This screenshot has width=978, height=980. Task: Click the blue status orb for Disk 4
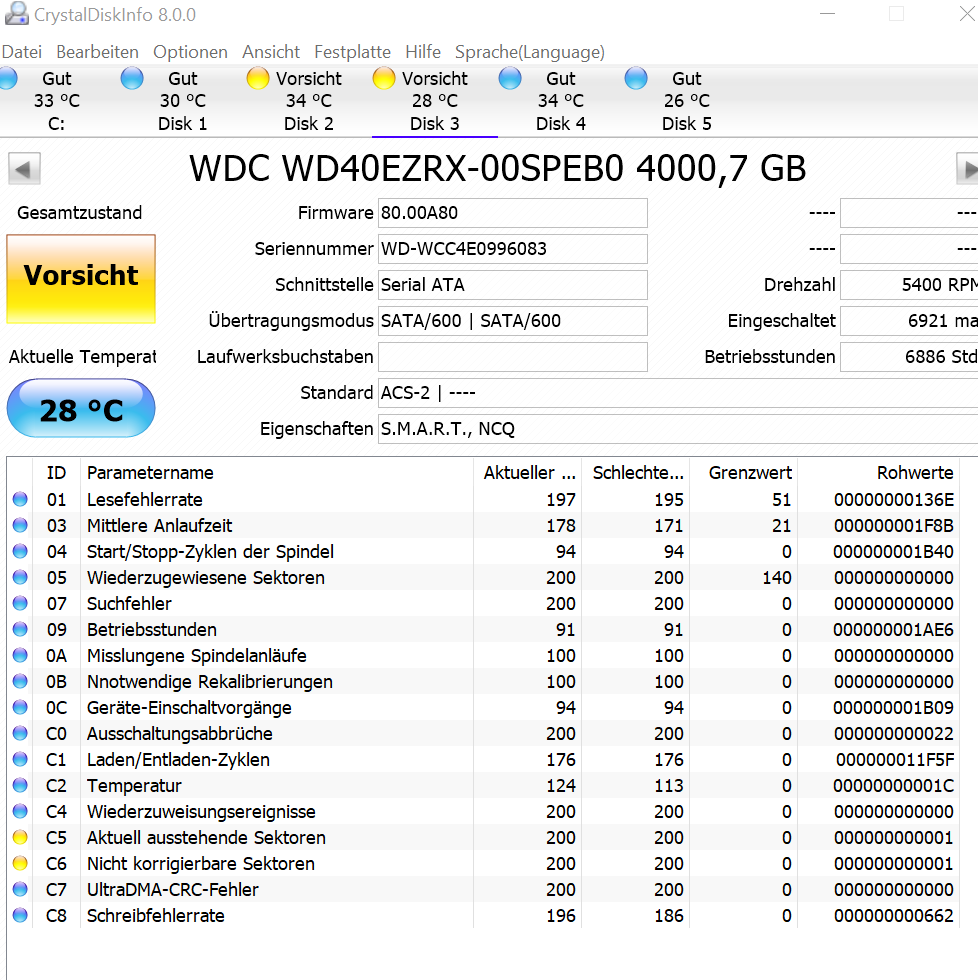(x=510, y=79)
